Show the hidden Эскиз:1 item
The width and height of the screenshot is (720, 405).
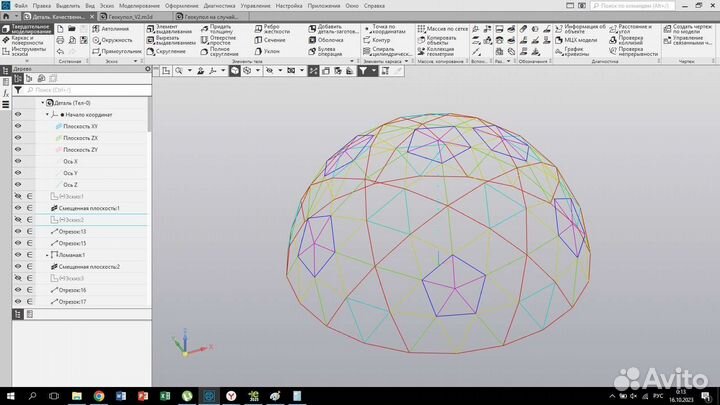pyautogui.click(x=18, y=196)
